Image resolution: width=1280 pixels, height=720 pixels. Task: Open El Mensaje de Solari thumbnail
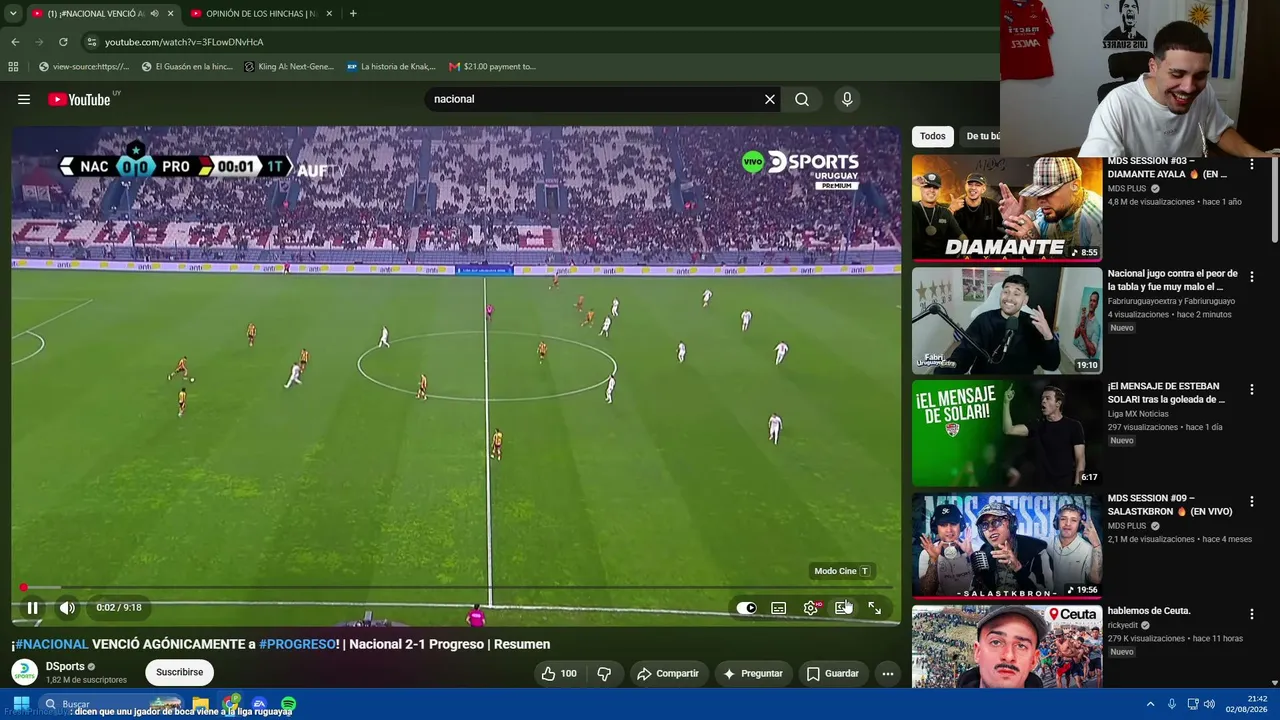1007,433
